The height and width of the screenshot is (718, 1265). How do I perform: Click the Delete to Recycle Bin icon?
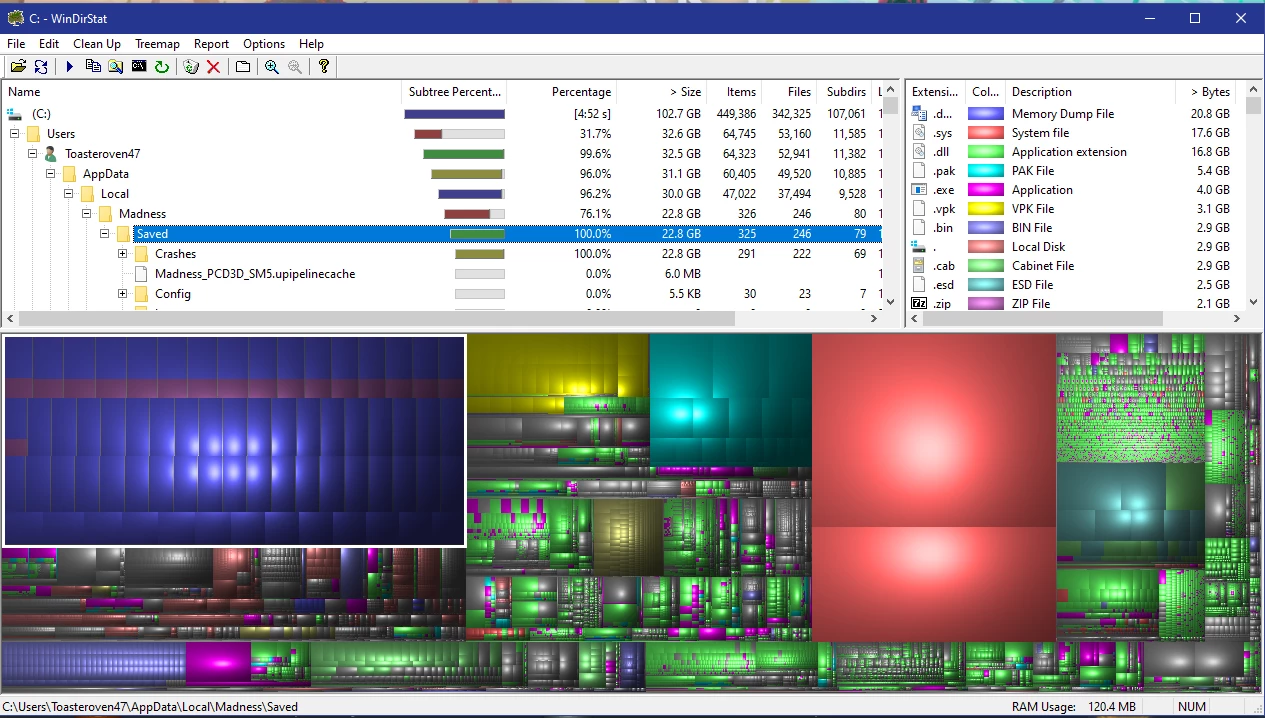tap(191, 67)
